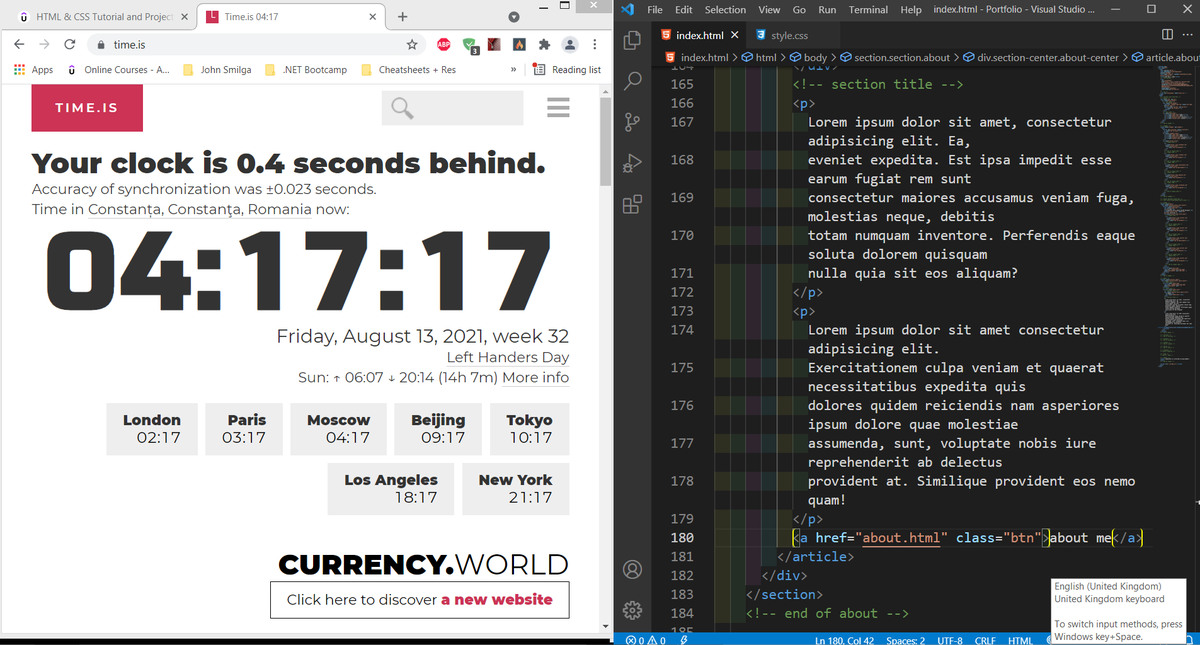1200x645 pixels.
Task: Click UTF-8 encoding in status bar
Action: [x=950, y=640]
